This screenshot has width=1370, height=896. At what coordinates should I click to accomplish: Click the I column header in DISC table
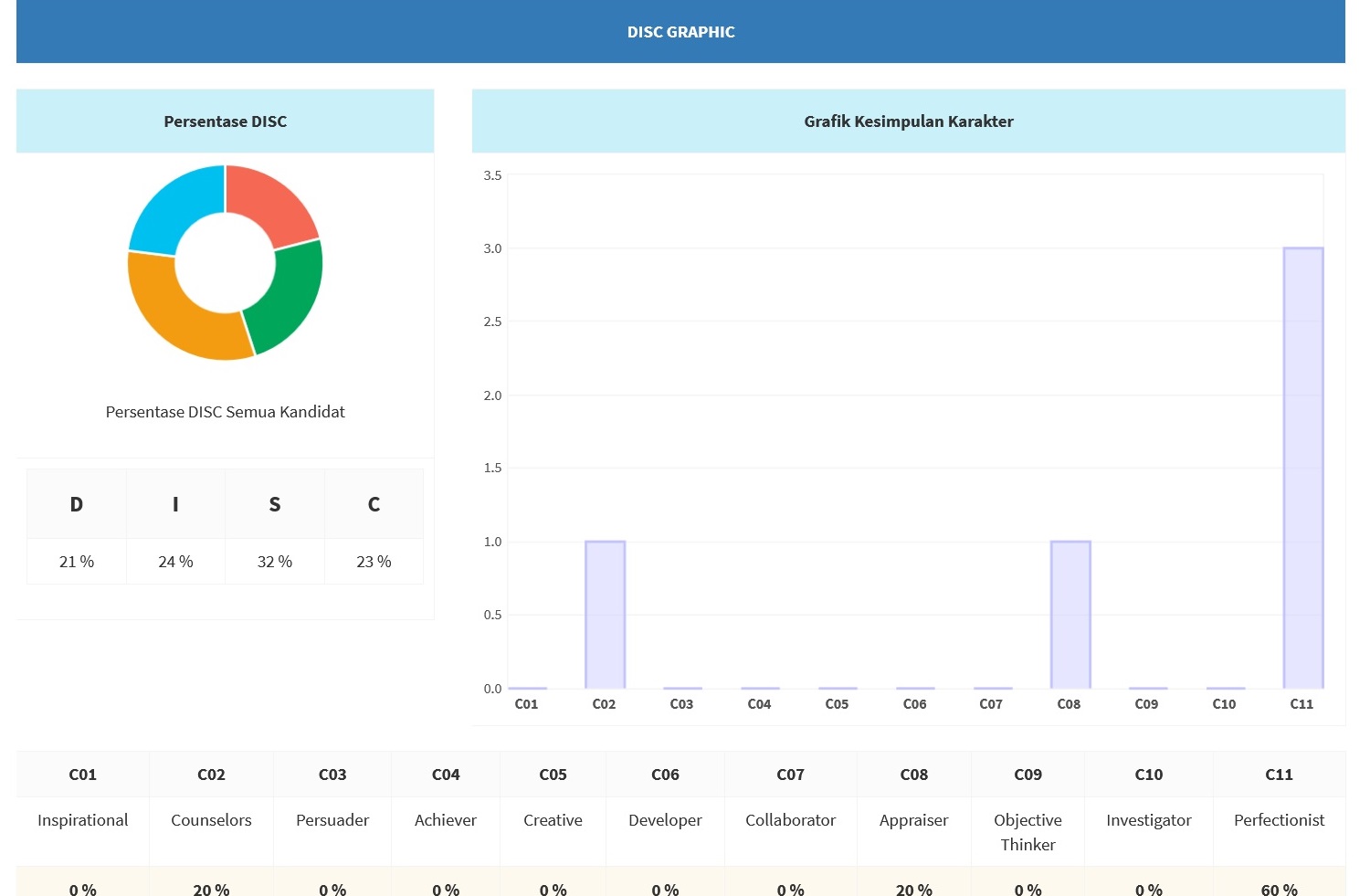pos(175,504)
